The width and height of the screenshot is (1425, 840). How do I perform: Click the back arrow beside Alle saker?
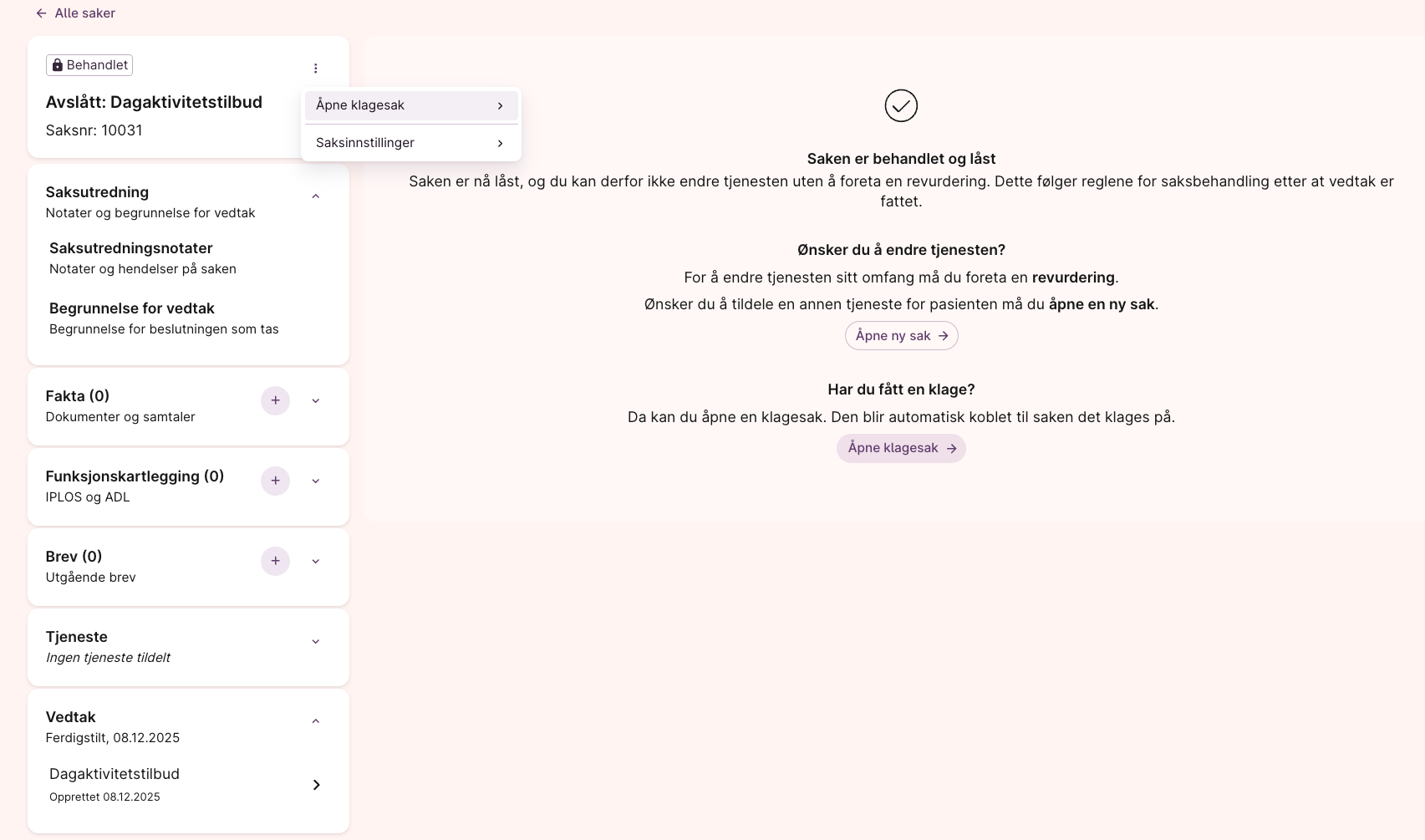pos(41,13)
